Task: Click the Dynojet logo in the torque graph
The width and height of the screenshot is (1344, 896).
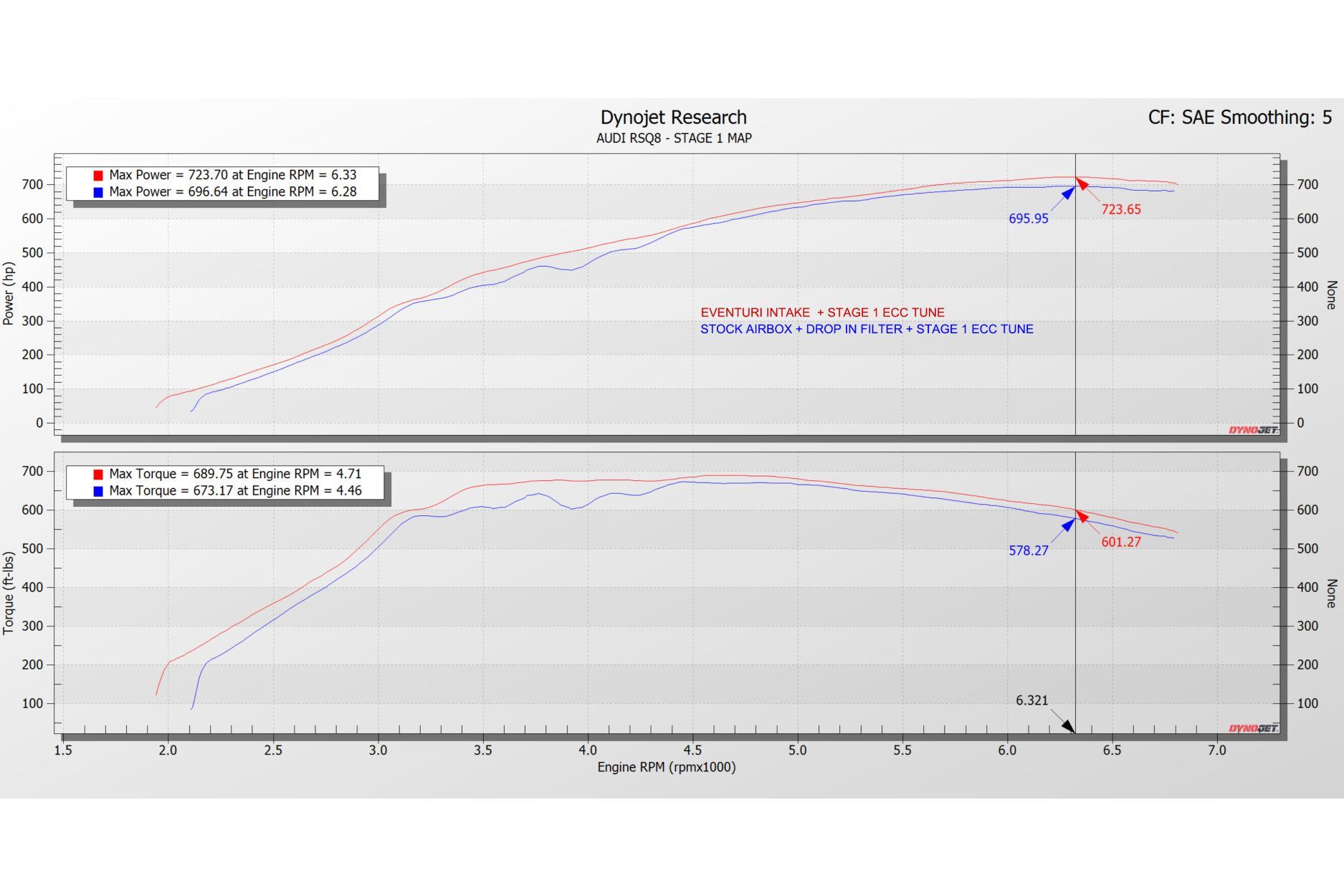Action: (1253, 728)
